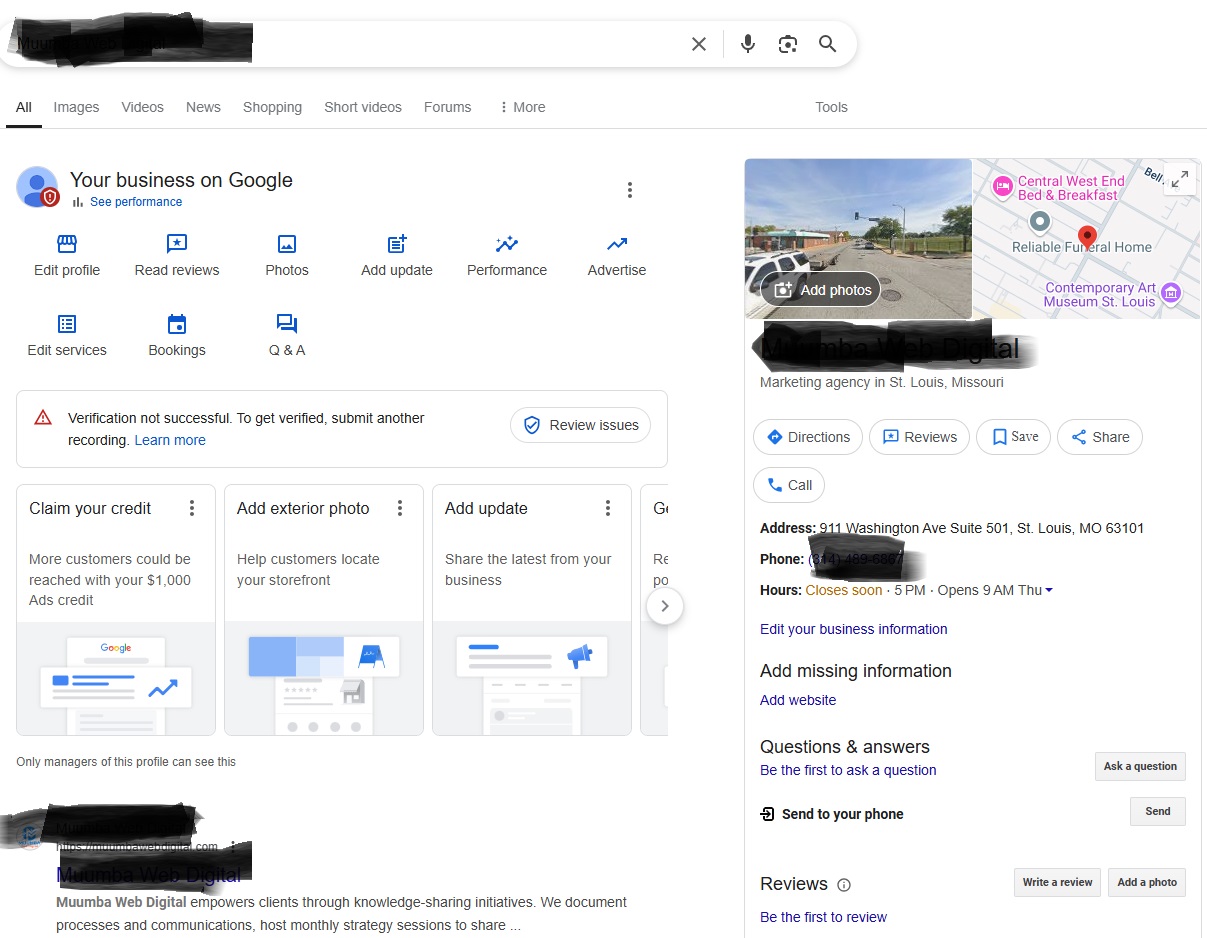Select the Edit services icon
This screenshot has width=1207, height=938.
tap(66, 323)
